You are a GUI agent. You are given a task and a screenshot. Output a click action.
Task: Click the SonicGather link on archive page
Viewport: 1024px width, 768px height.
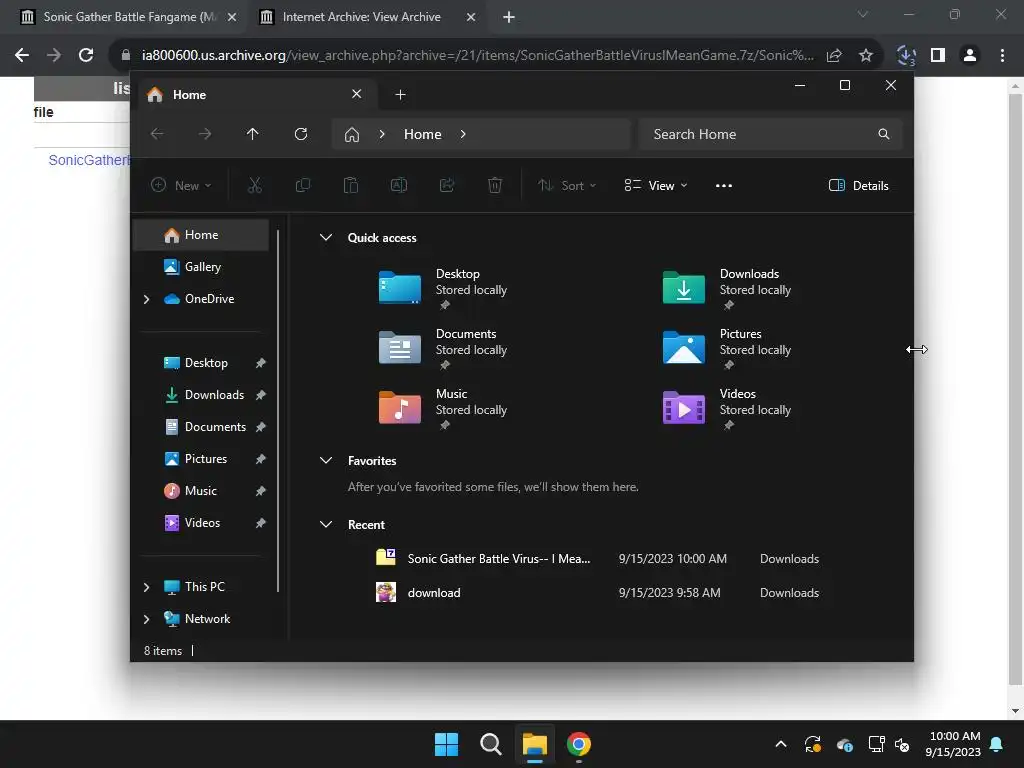pyautogui.click(x=89, y=160)
